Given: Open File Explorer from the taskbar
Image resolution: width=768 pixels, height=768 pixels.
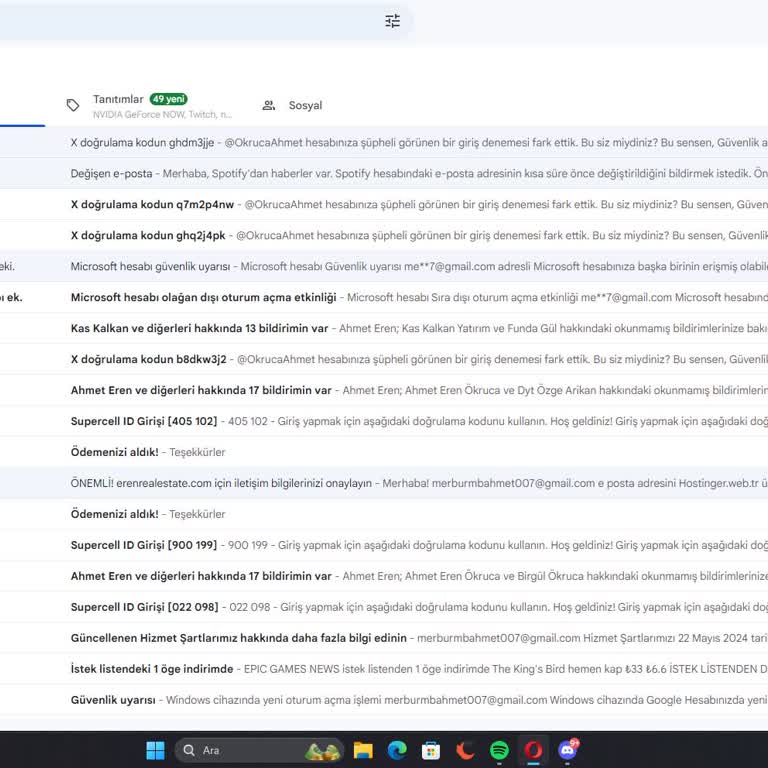Looking at the screenshot, I should 363,750.
